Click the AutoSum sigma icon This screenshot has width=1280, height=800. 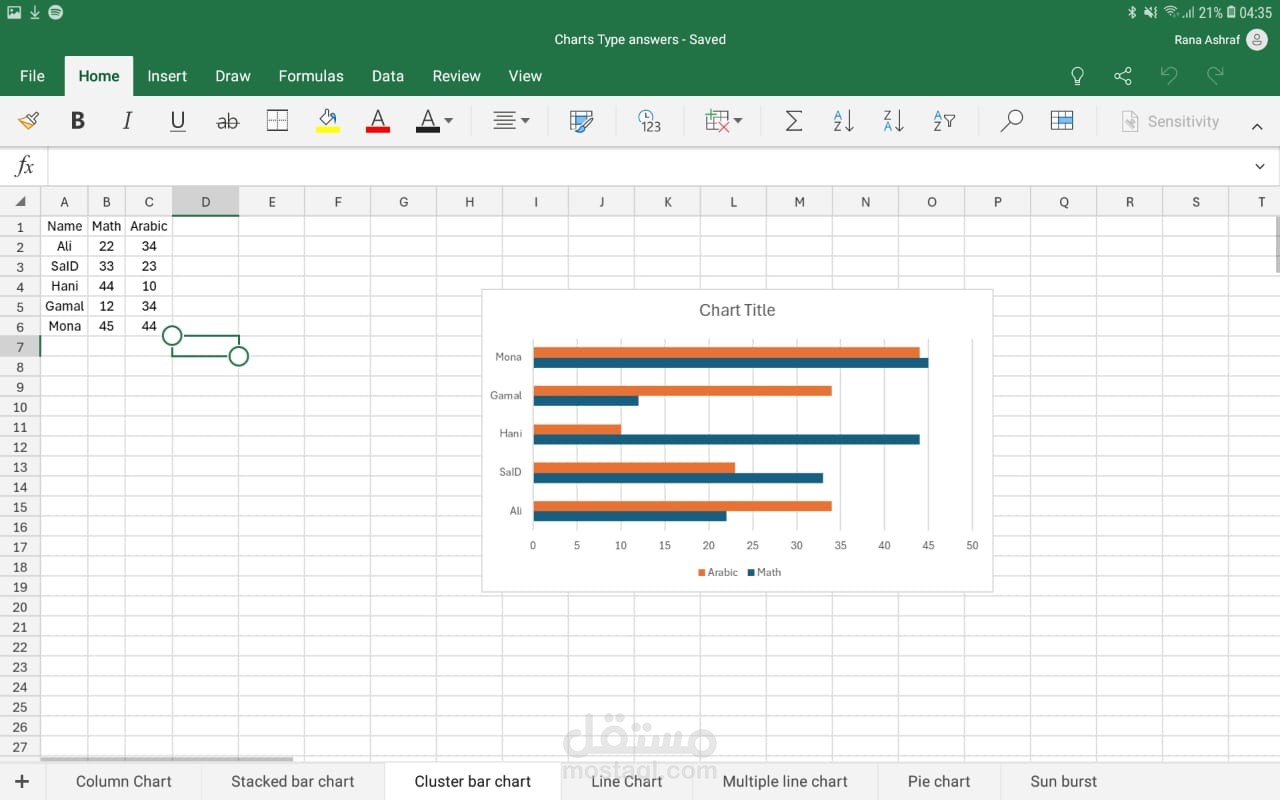pyautogui.click(x=793, y=121)
